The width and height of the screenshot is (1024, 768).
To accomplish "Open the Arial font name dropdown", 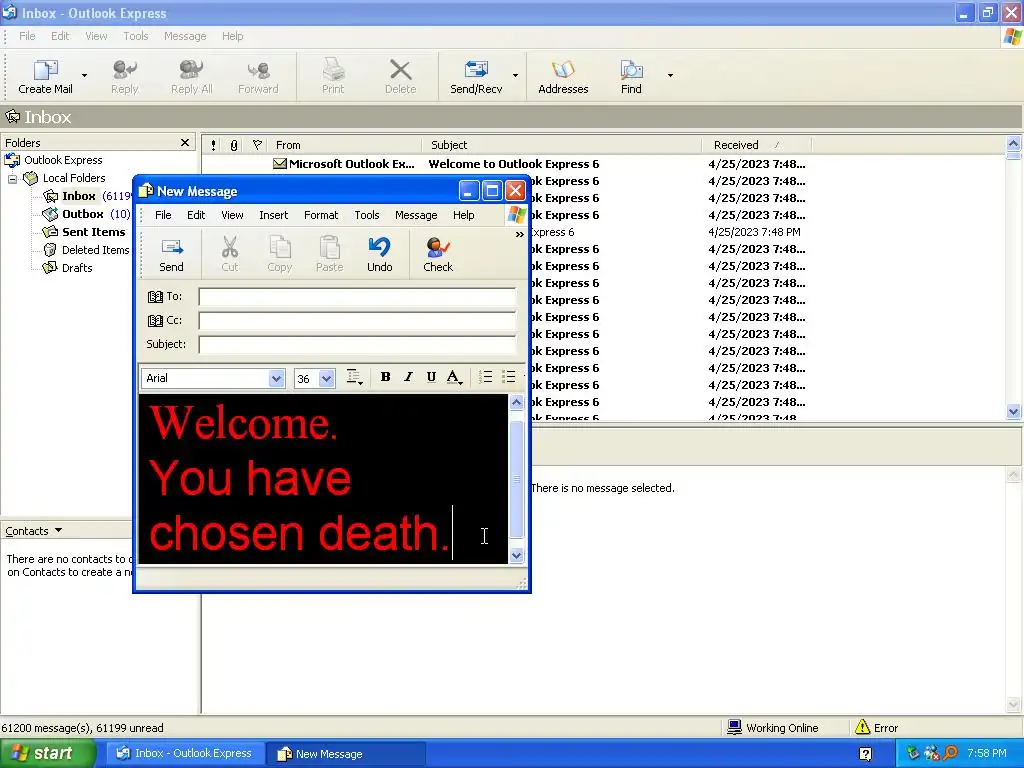I will [x=276, y=378].
